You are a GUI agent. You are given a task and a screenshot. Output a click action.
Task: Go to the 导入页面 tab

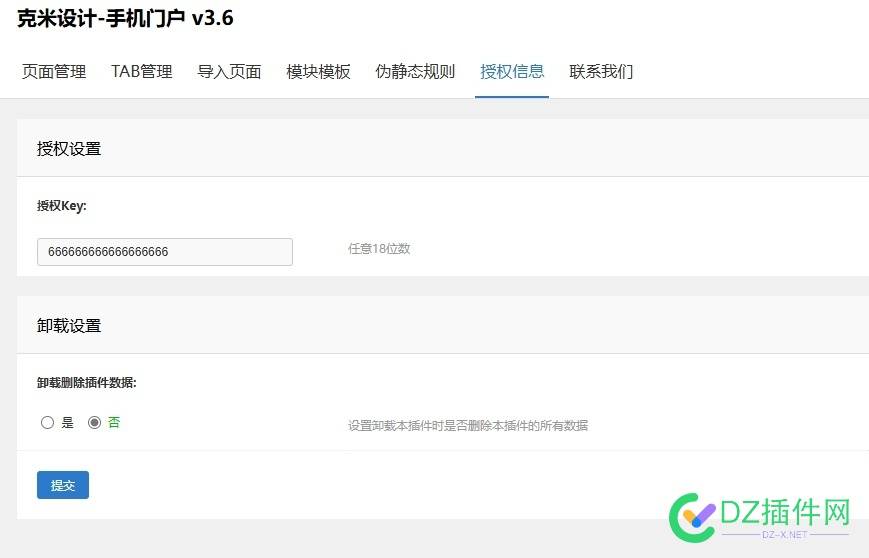[x=229, y=71]
